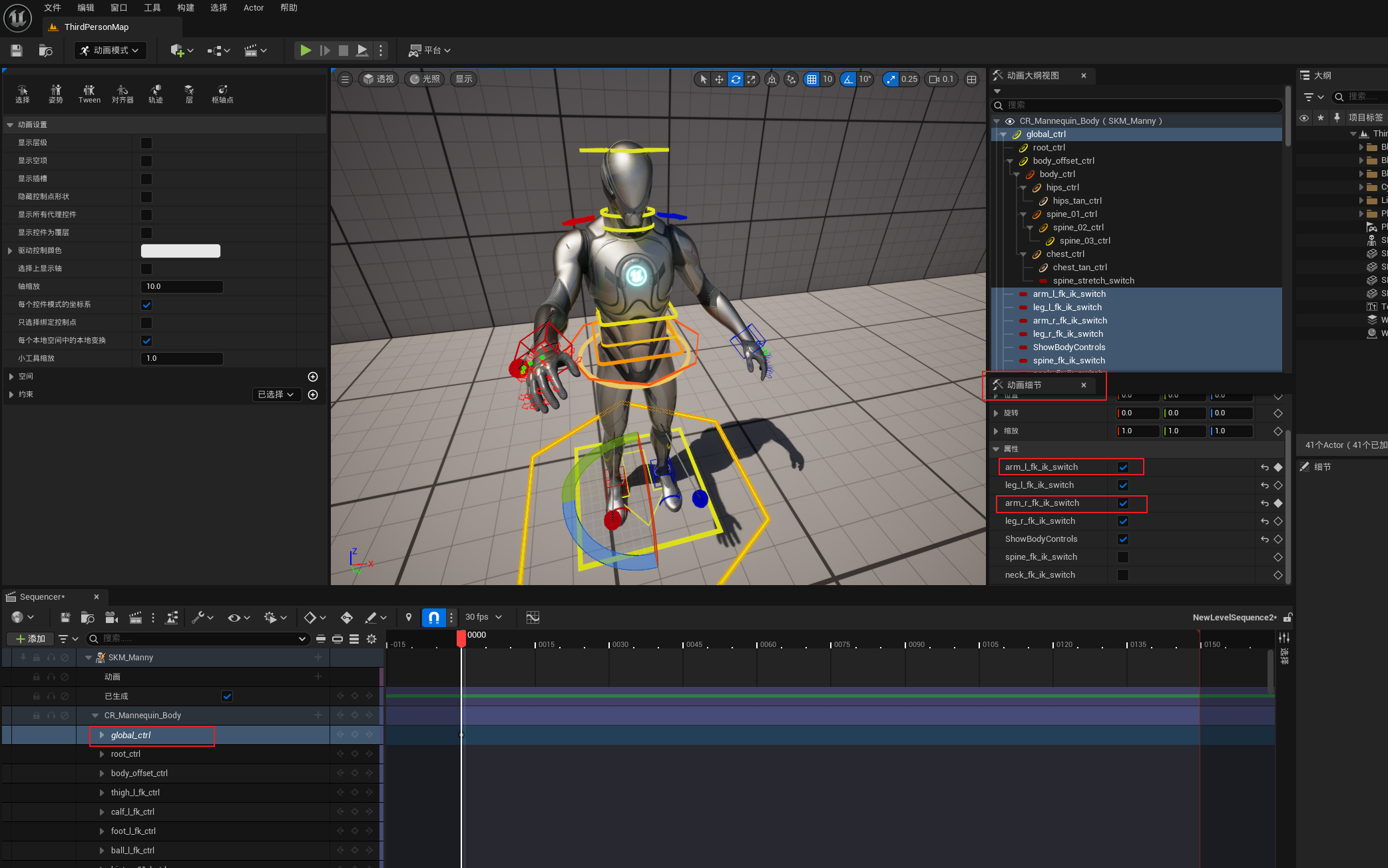This screenshot has width=1388, height=868.
Task: Click the green Play button in toolbar
Action: pos(305,51)
